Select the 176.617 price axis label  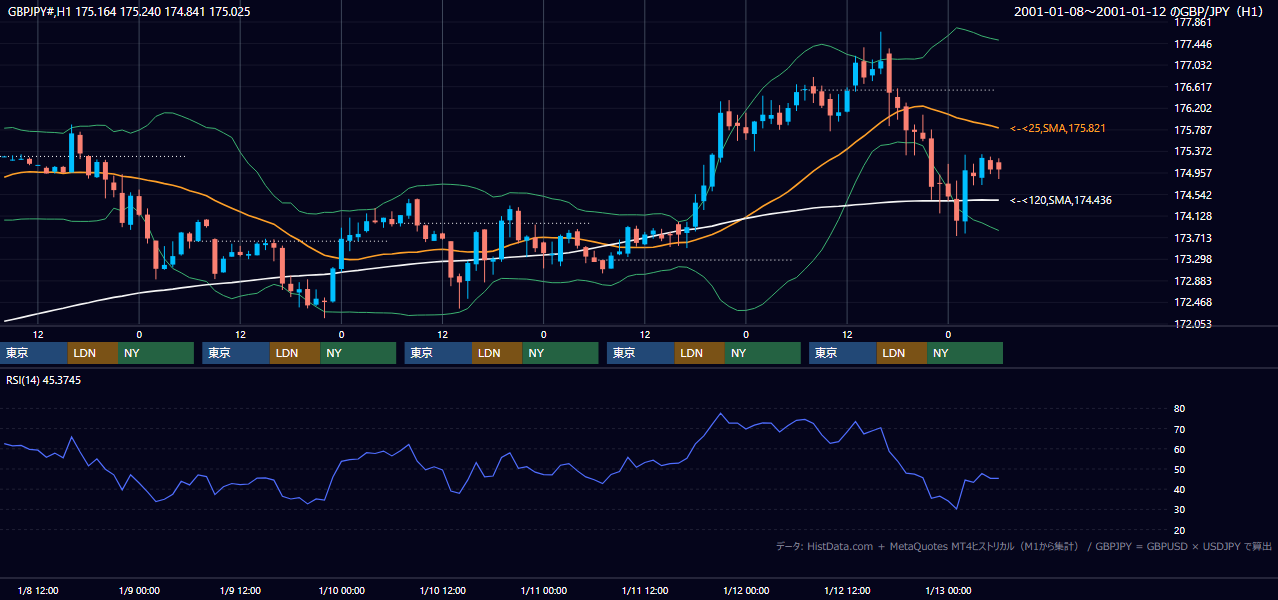pyautogui.click(x=1192, y=87)
